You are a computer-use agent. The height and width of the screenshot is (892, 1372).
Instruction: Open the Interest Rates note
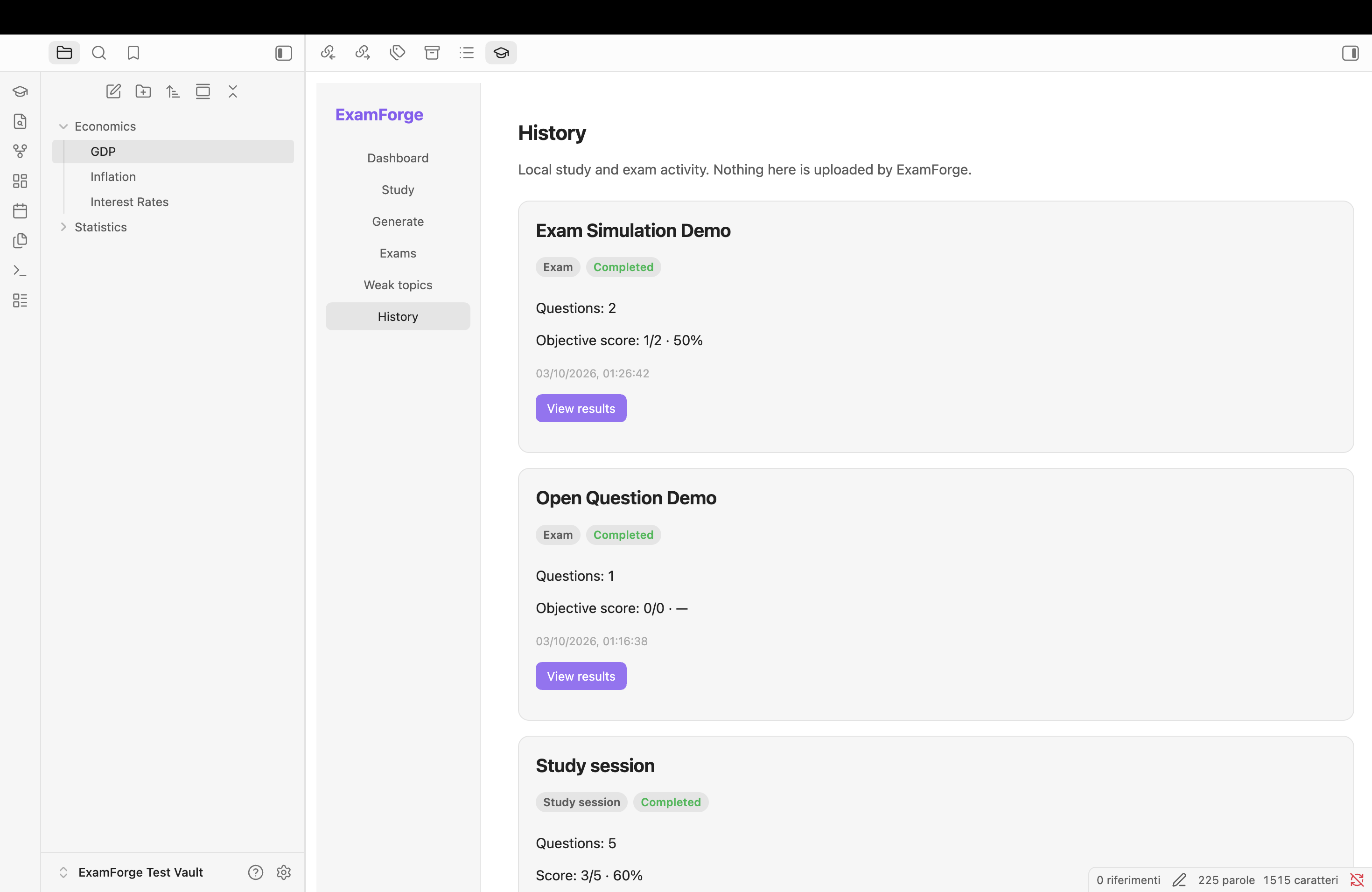[173, 202]
